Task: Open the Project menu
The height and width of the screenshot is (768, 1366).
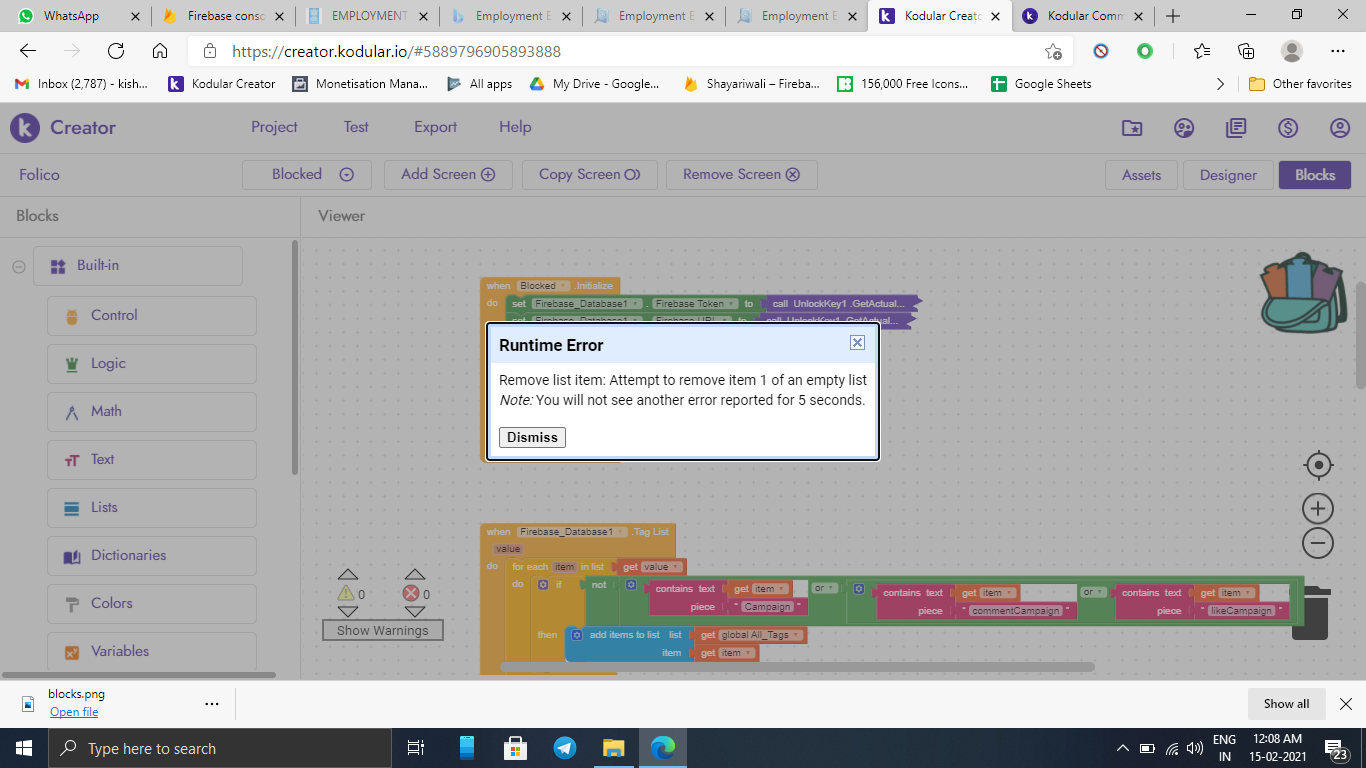Action: (274, 127)
